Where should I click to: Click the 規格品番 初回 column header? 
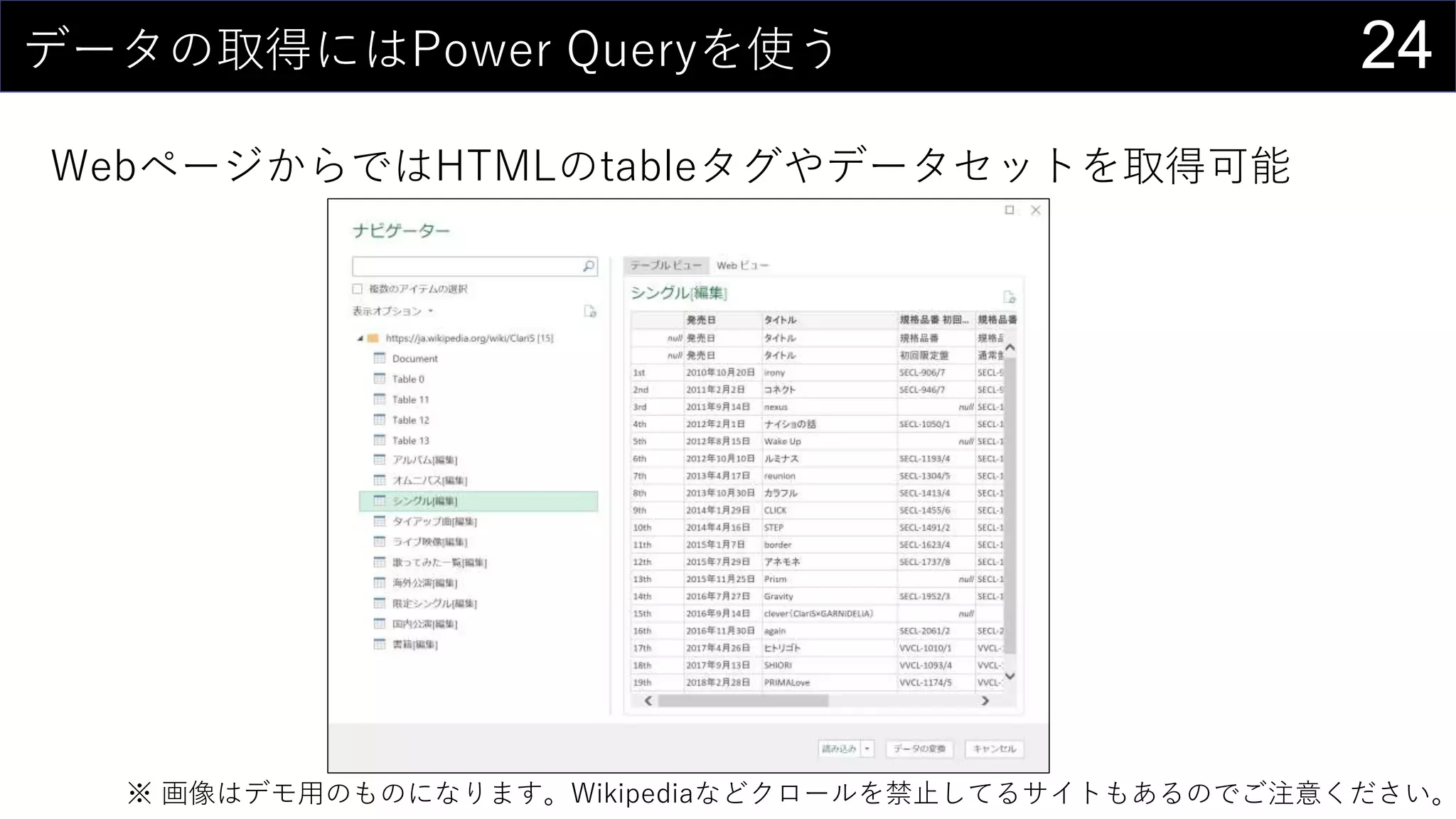tap(936, 320)
